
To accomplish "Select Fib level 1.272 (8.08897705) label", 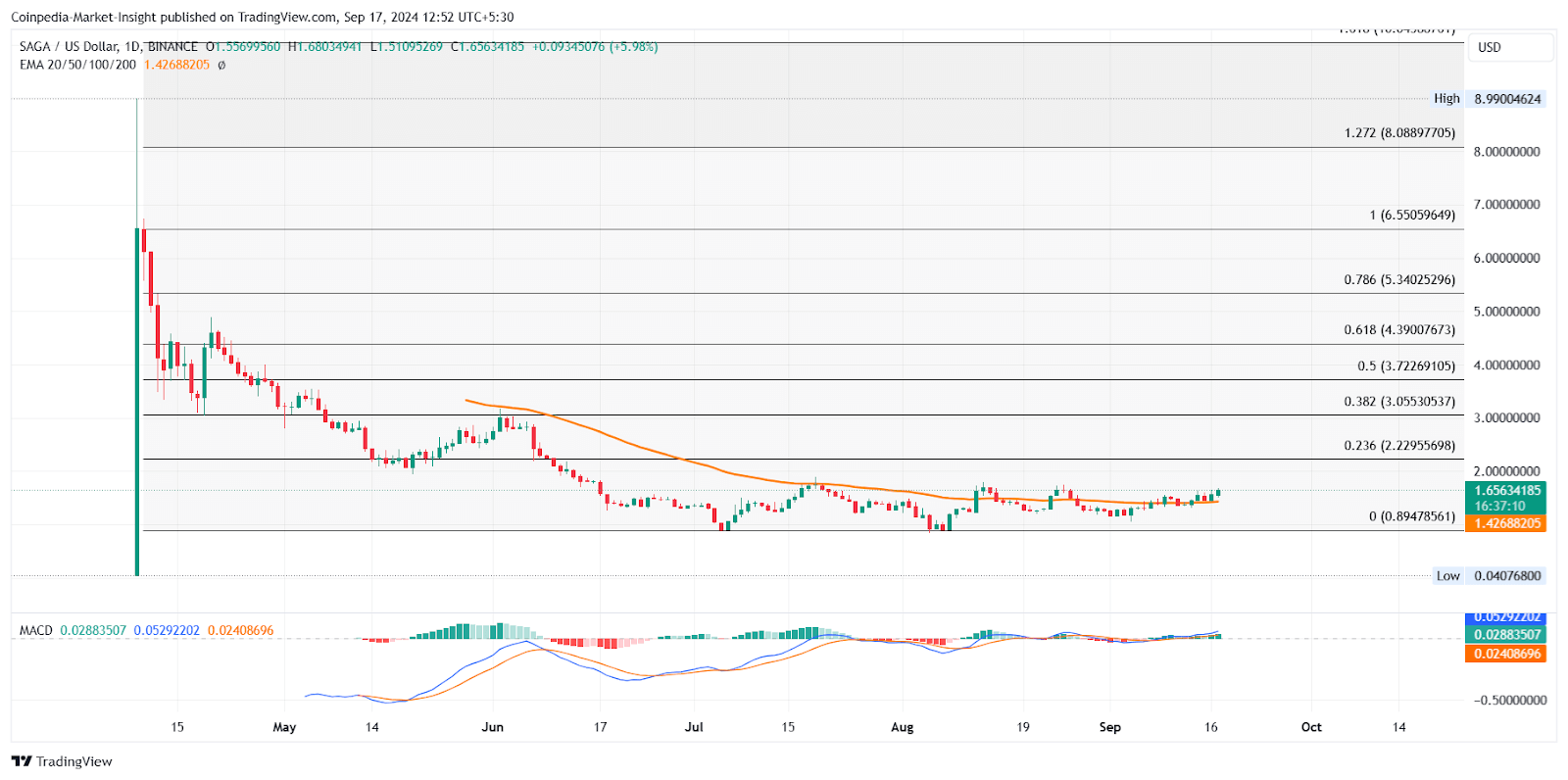I will [1399, 132].
